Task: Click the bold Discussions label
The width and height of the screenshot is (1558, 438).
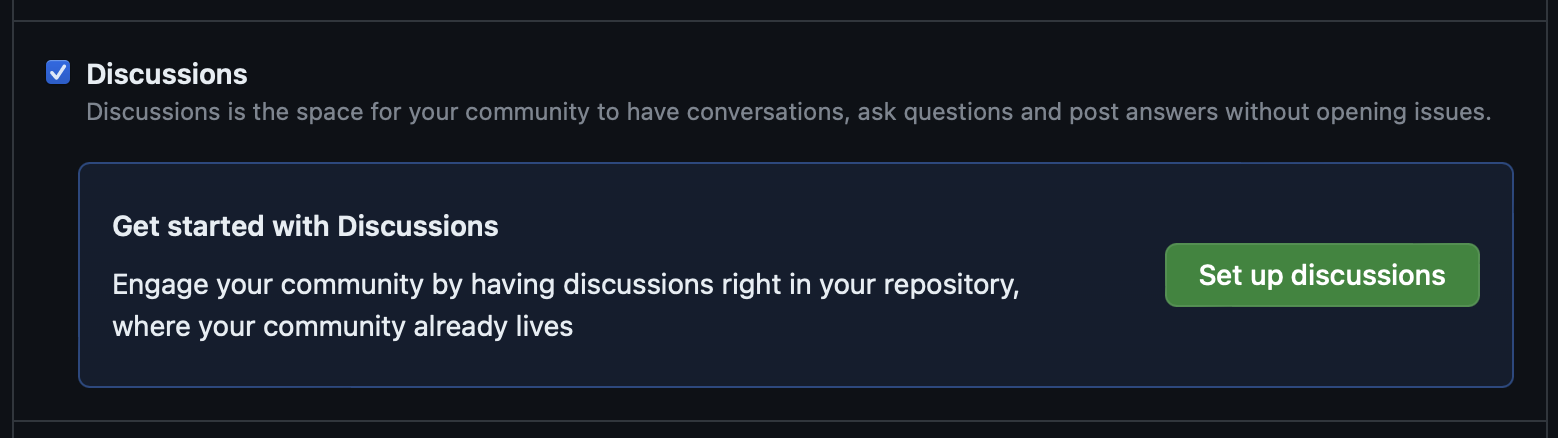Action: coord(166,74)
